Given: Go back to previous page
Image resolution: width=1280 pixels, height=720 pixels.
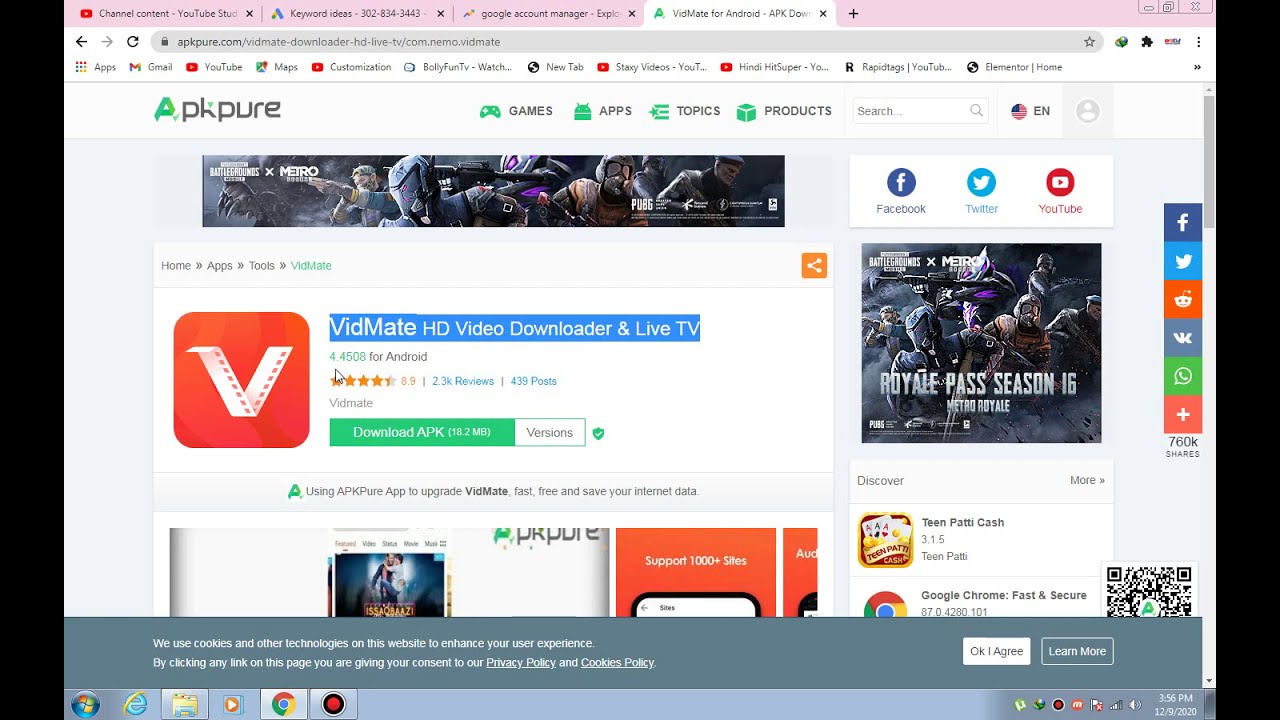Looking at the screenshot, I should tap(82, 42).
